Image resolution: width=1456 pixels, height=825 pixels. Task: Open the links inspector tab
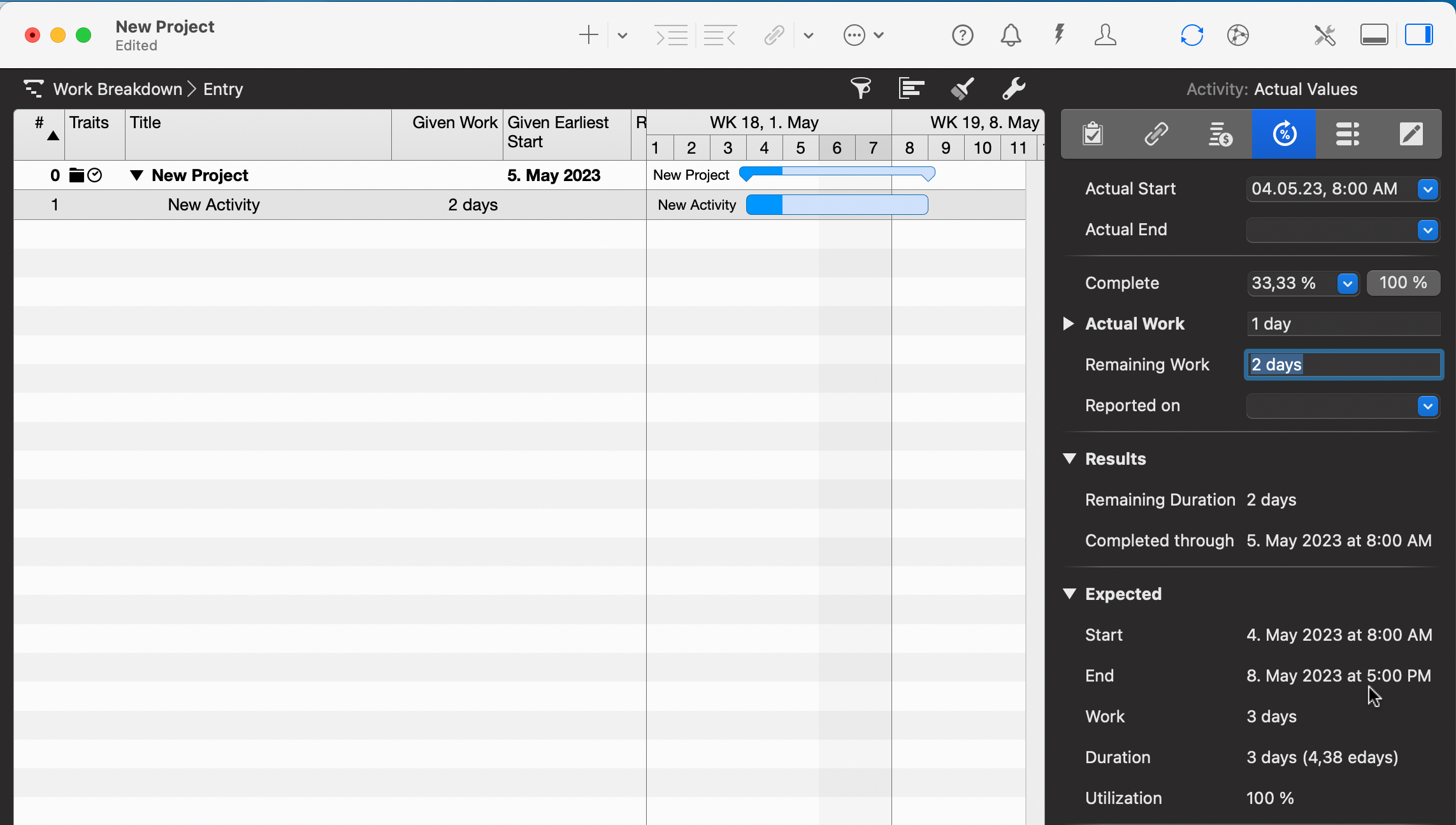(x=1156, y=134)
